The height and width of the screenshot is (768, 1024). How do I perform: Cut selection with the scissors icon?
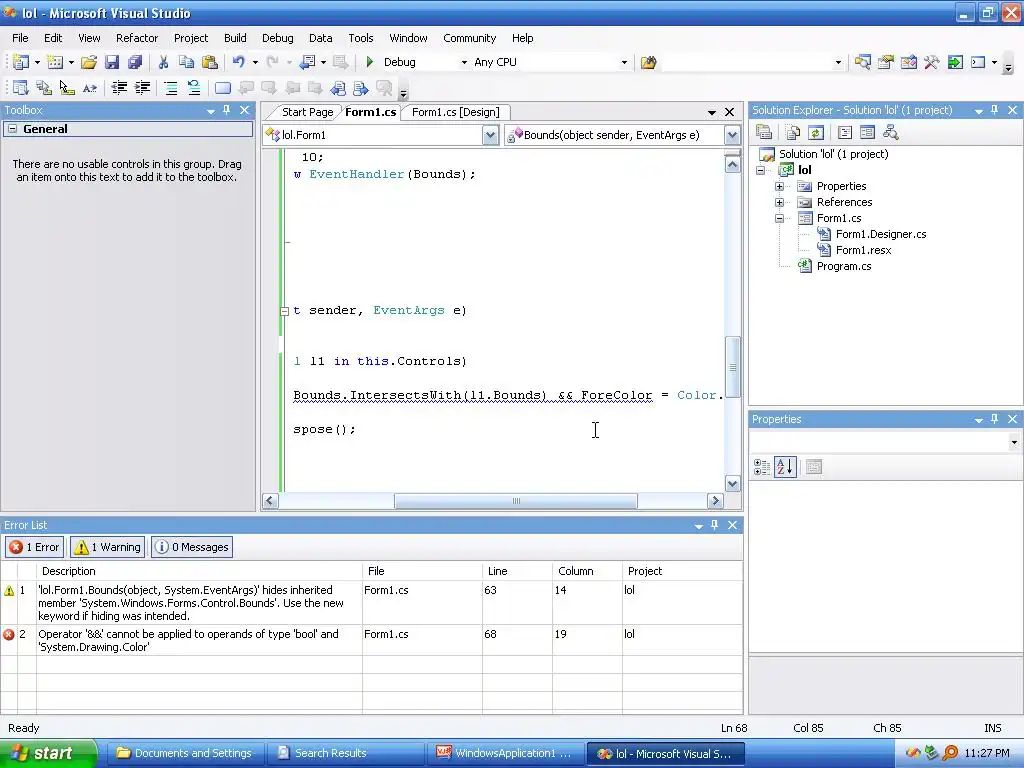(163, 62)
